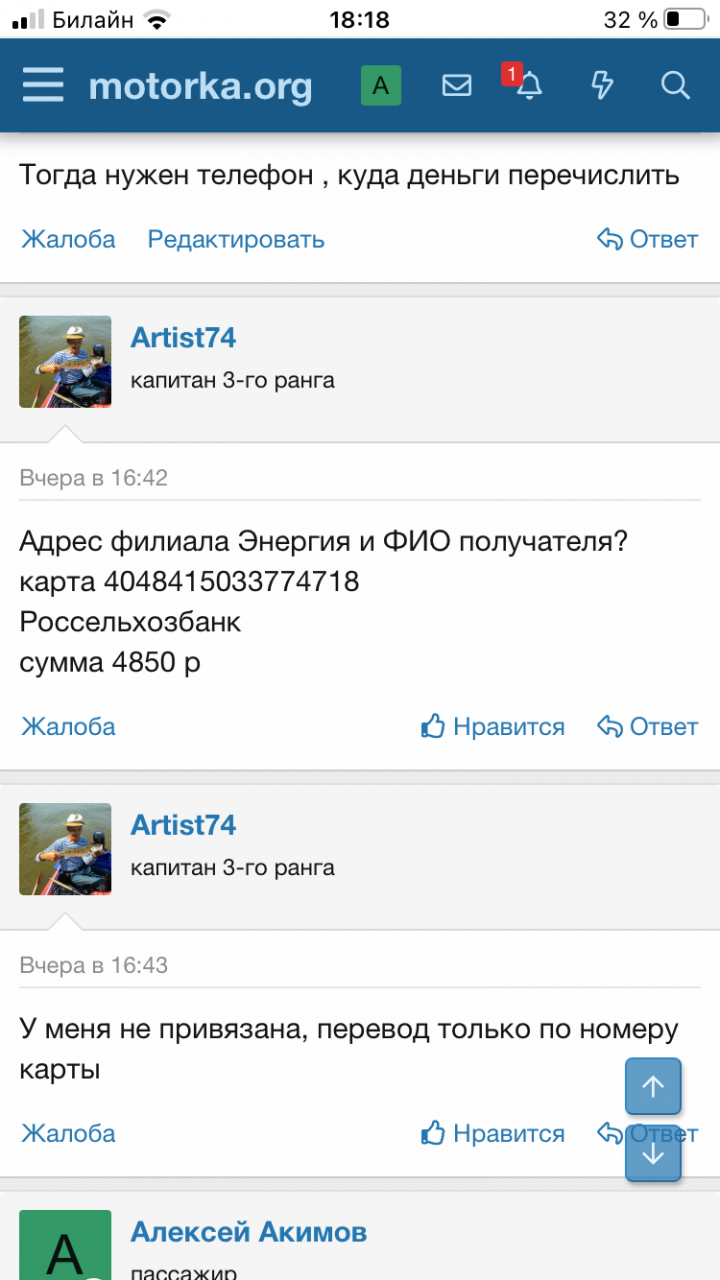Image resolution: width=720 pixels, height=1280 pixels.
Task: Like the post from 16:43
Action: 493,1133
